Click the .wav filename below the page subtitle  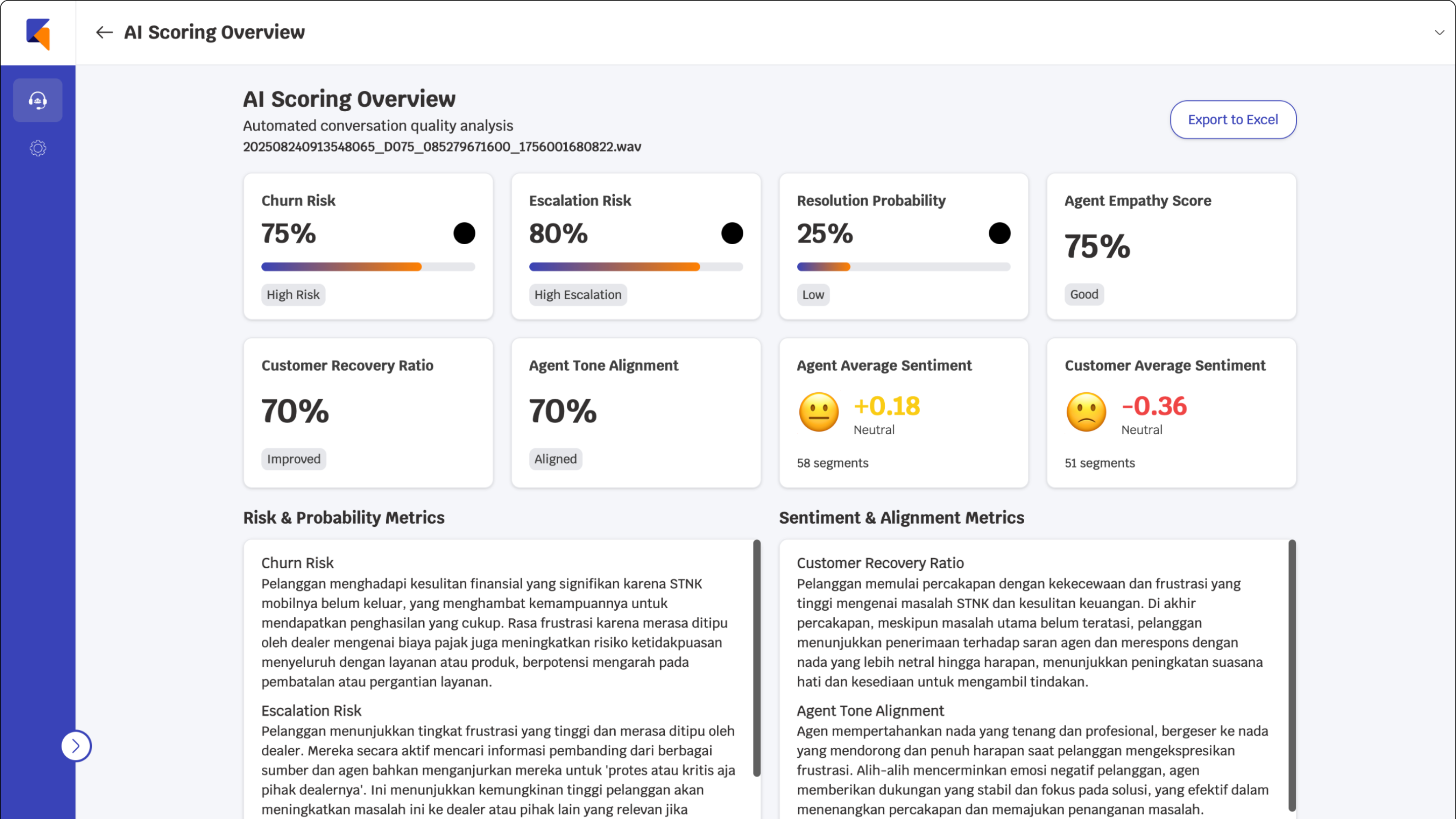[442, 147]
